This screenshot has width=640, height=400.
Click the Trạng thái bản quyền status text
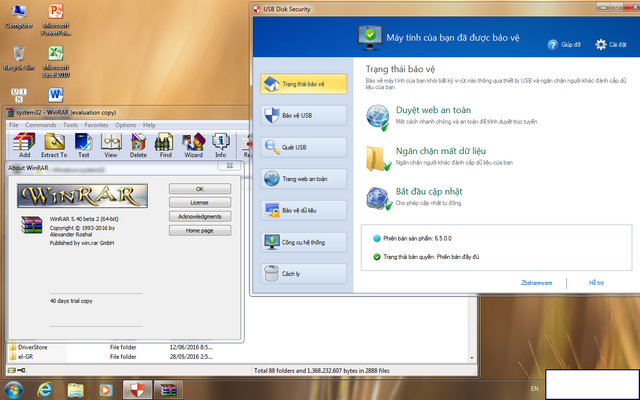pyautogui.click(x=431, y=257)
